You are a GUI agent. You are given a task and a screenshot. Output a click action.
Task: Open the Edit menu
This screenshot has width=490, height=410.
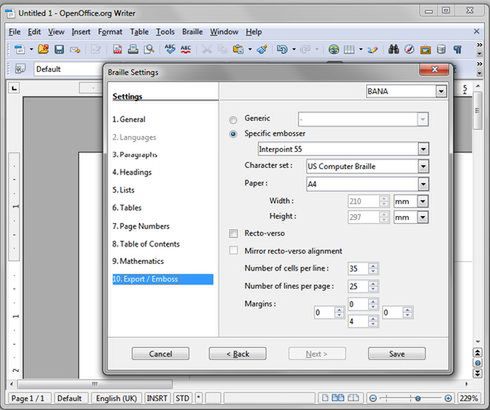tap(34, 32)
